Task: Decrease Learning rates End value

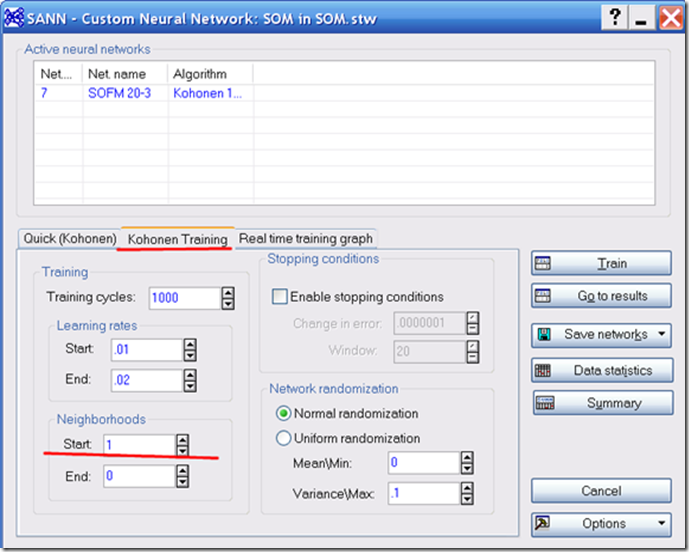Action: [190, 386]
